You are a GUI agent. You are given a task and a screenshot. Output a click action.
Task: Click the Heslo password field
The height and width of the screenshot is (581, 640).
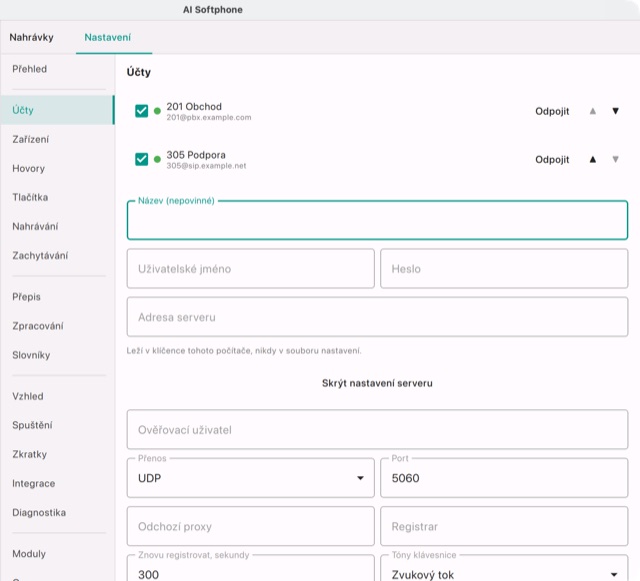pyautogui.click(x=504, y=269)
